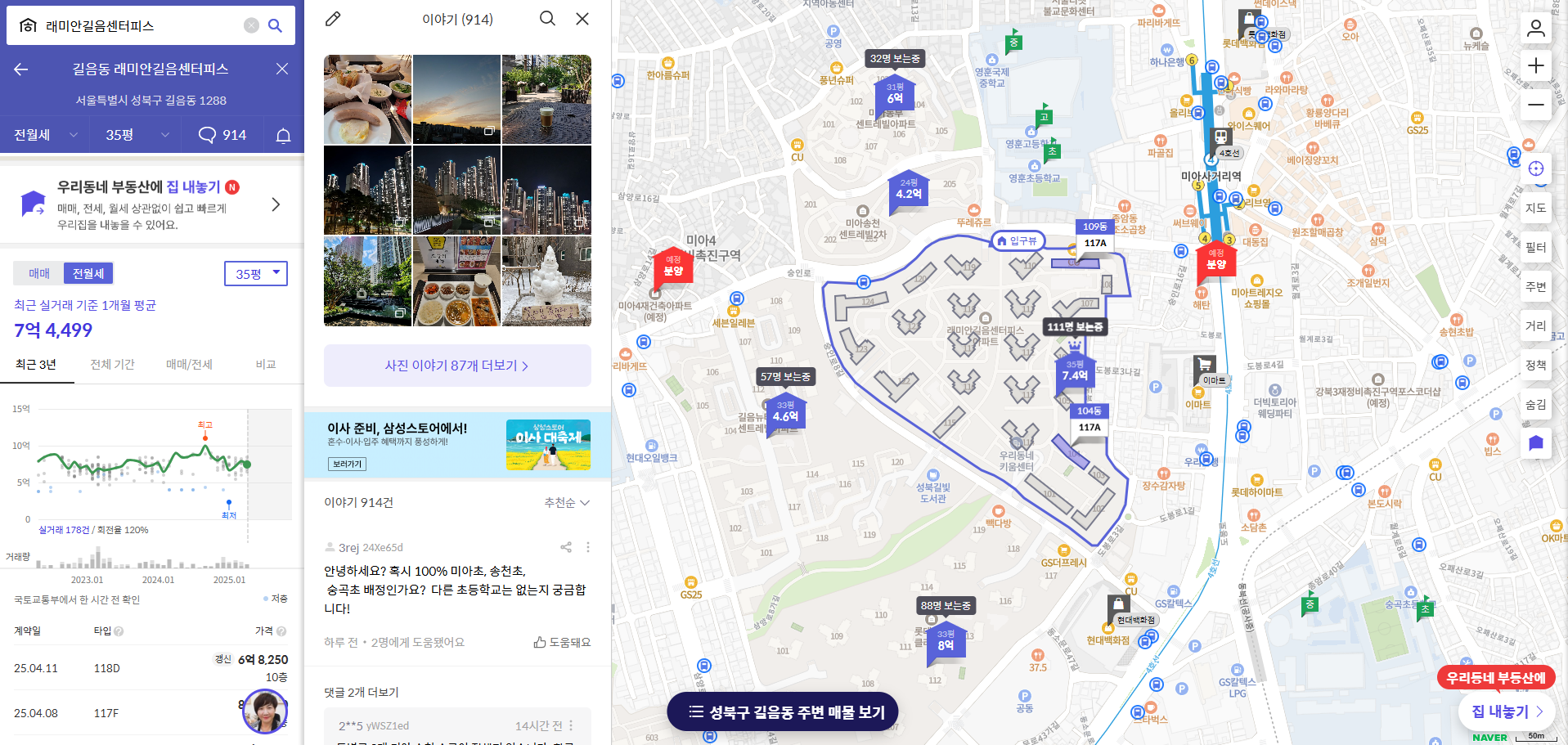
Task: Switch to the 최근 3년 tab
Action: [36, 365]
